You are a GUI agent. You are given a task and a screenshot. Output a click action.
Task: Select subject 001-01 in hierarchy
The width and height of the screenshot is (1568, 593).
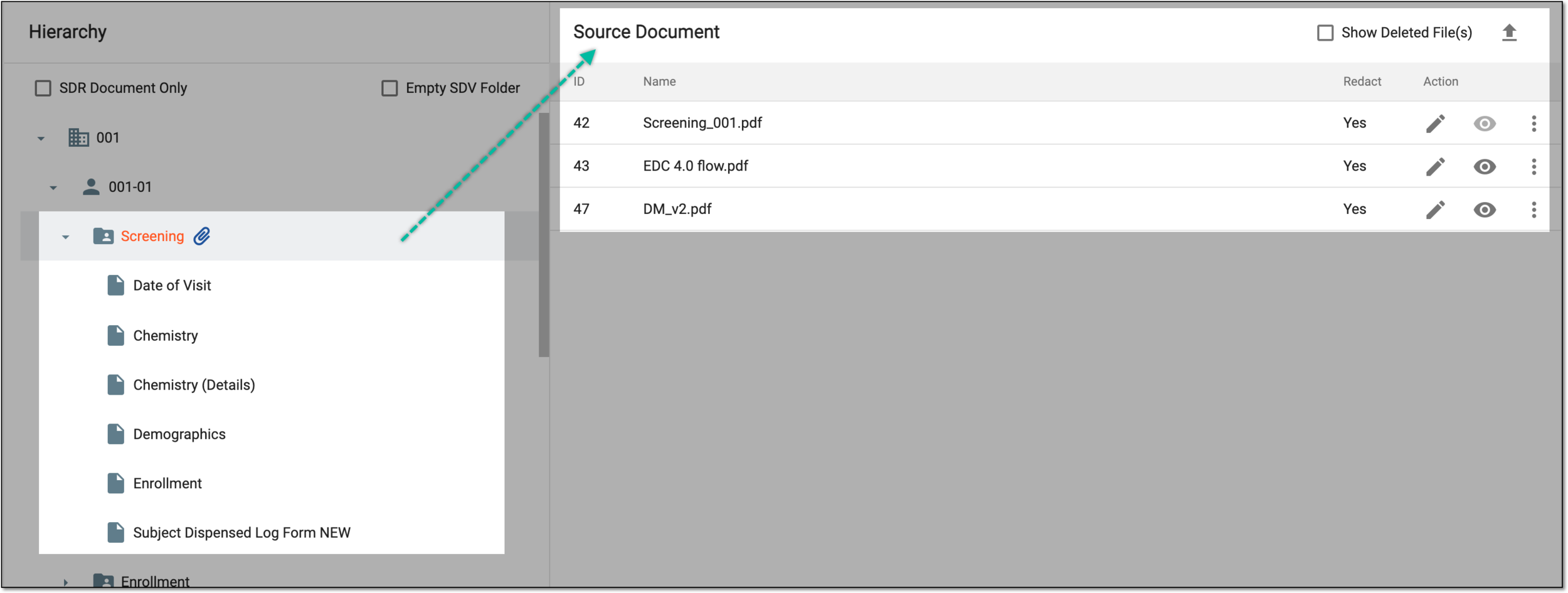click(x=130, y=187)
